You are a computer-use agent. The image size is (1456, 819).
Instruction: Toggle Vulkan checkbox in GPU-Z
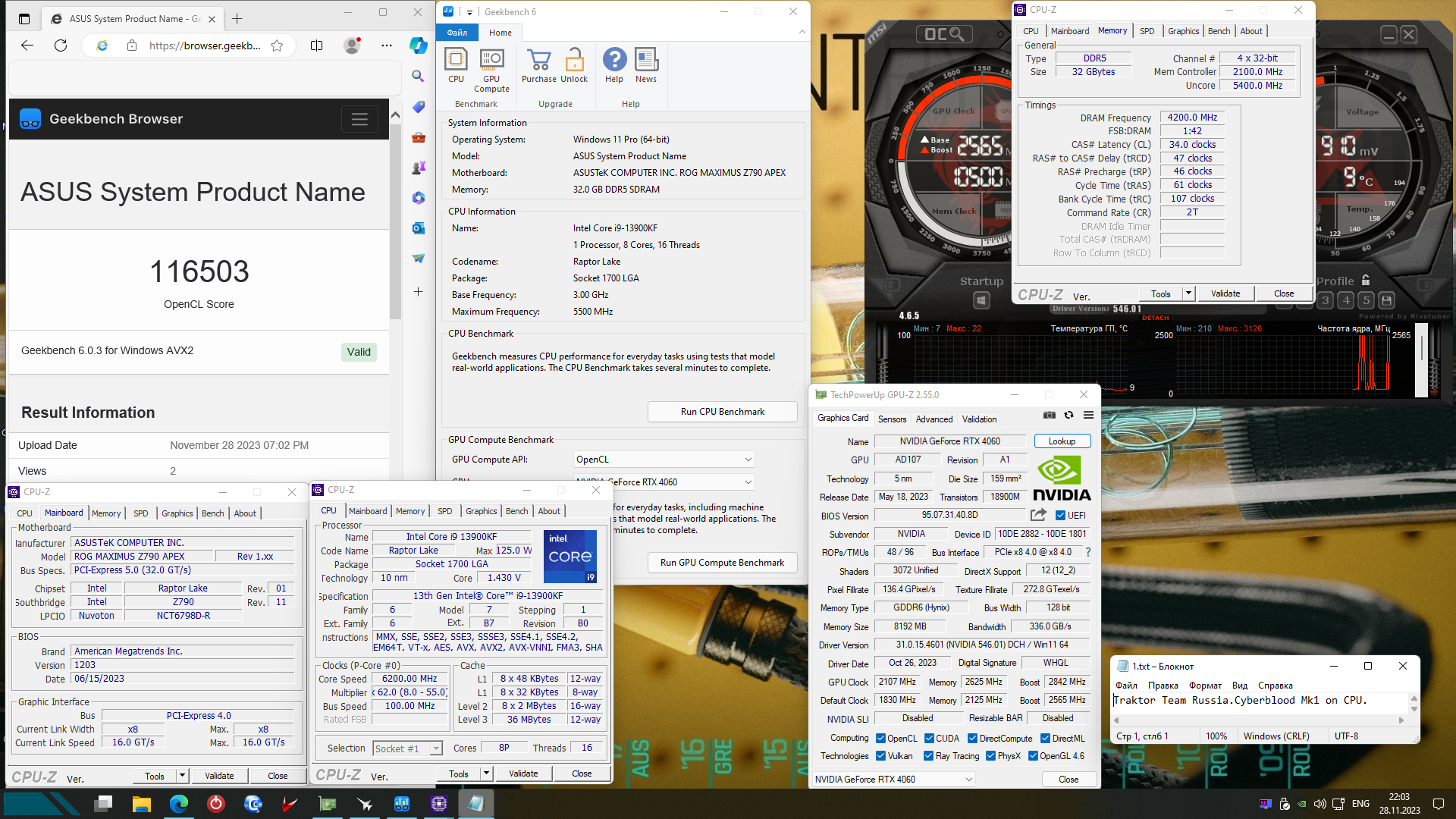point(880,756)
